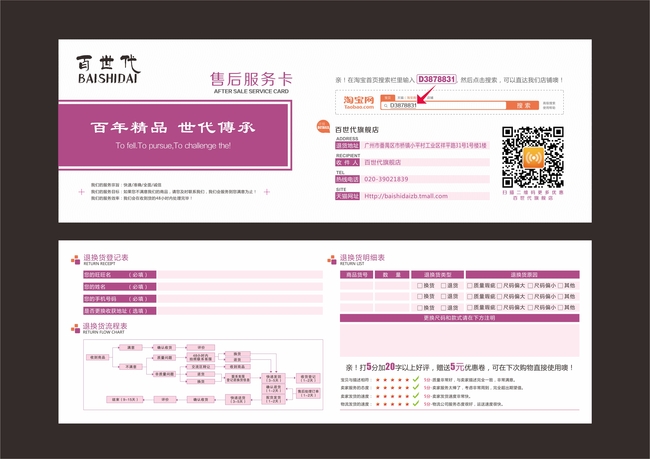Click the 退货地址 label tag
650x459 pixels.
coord(347,146)
